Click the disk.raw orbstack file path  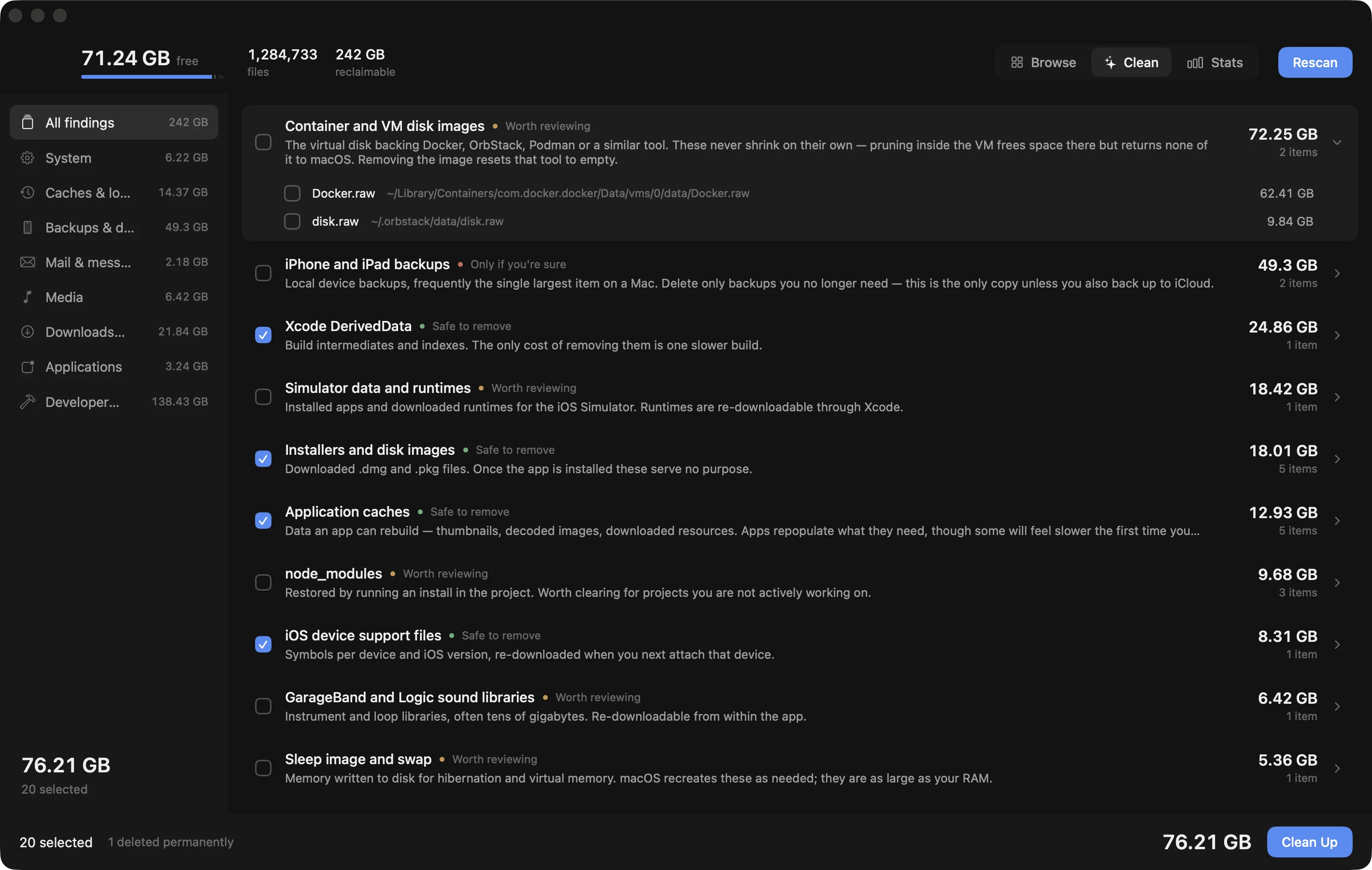[x=437, y=221]
